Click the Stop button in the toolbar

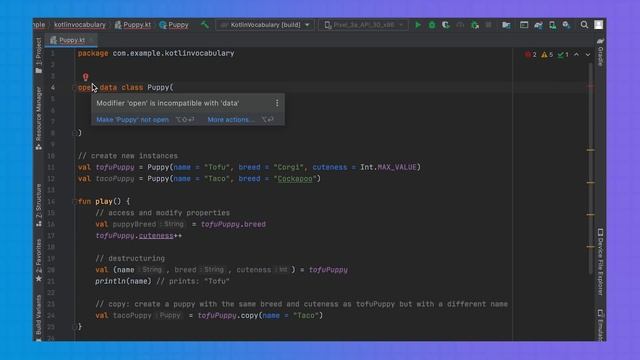tap(488, 25)
